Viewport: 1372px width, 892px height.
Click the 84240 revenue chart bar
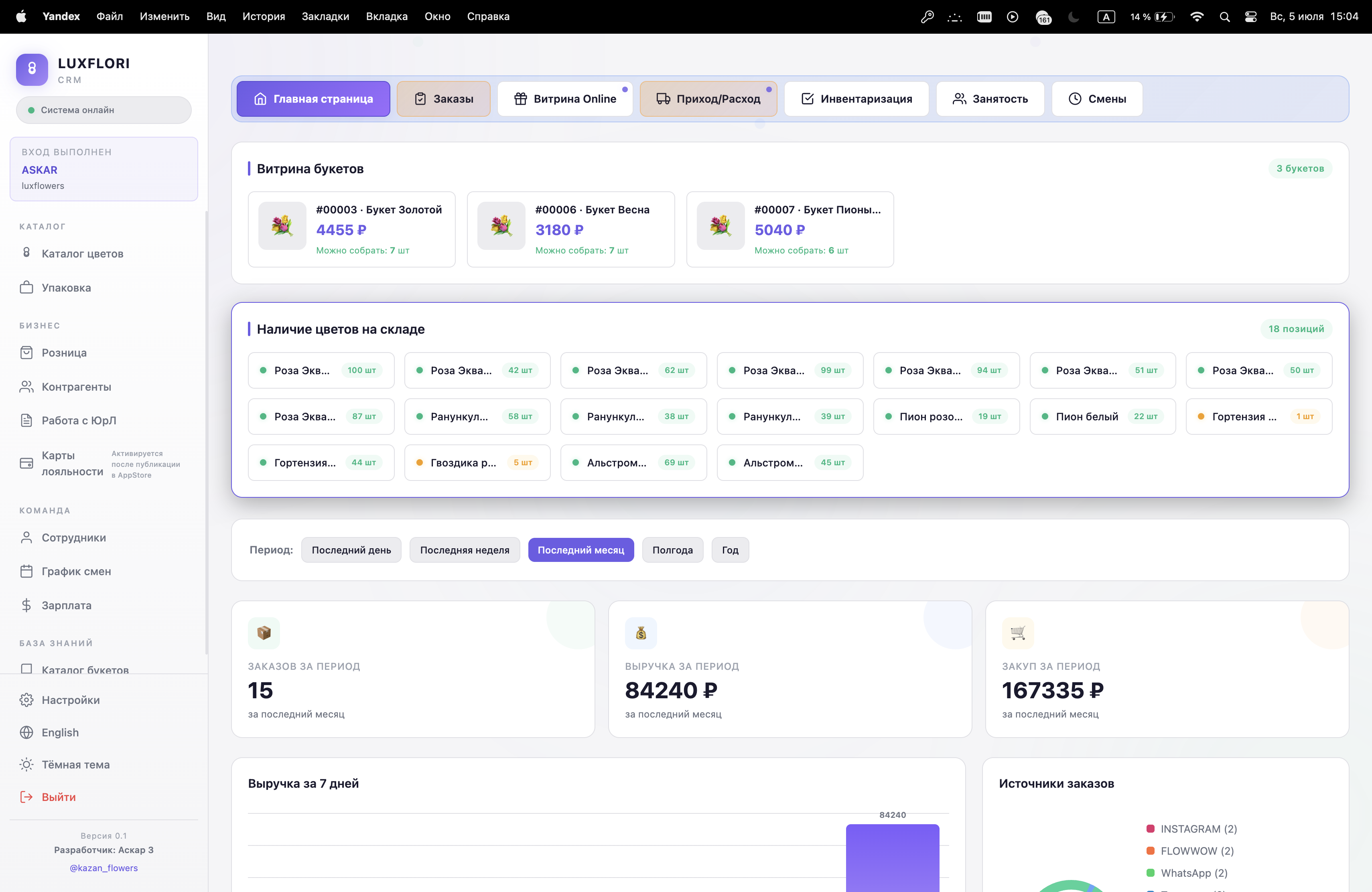pyautogui.click(x=892, y=858)
